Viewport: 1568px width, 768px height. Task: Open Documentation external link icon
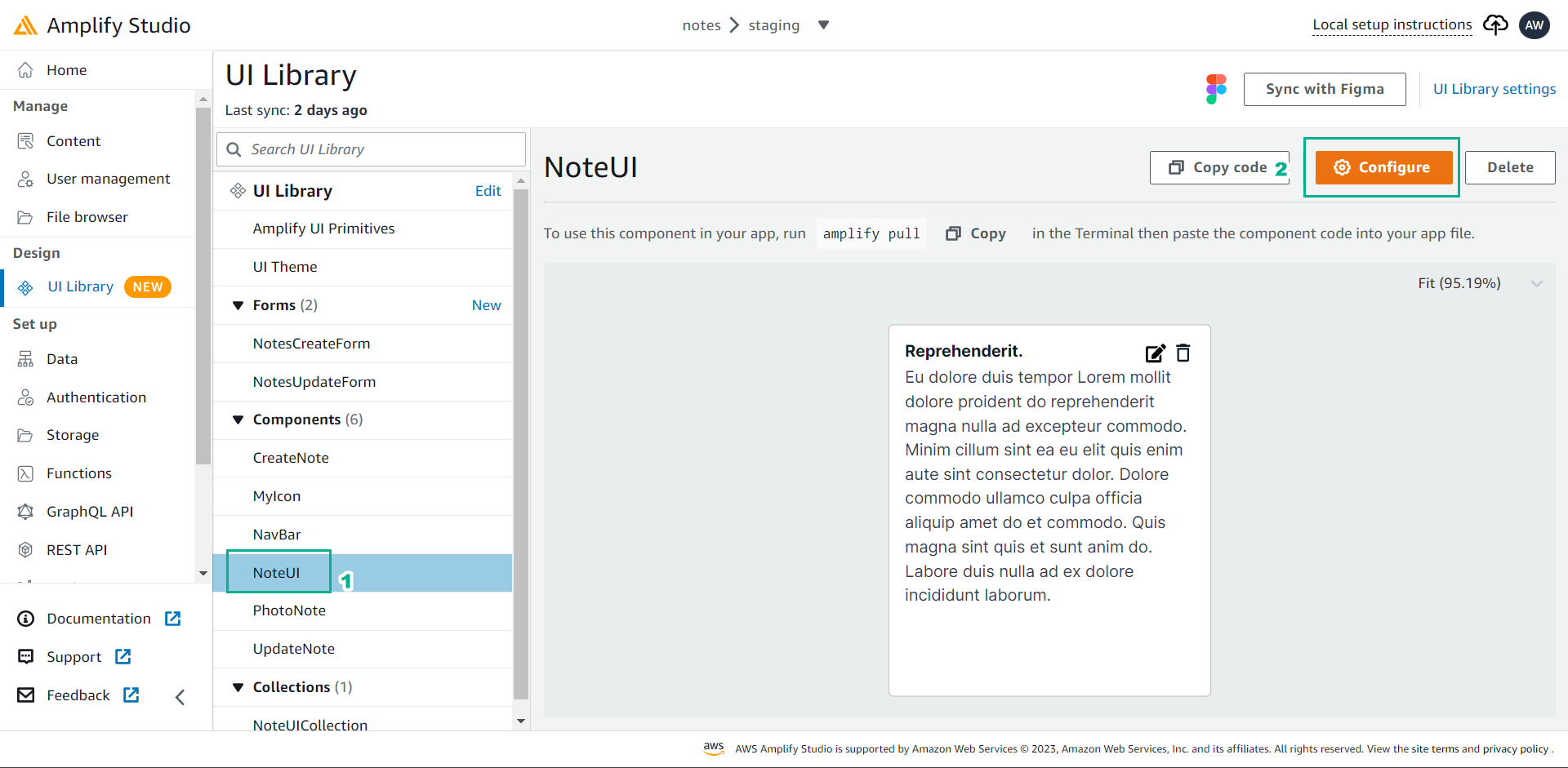173,619
